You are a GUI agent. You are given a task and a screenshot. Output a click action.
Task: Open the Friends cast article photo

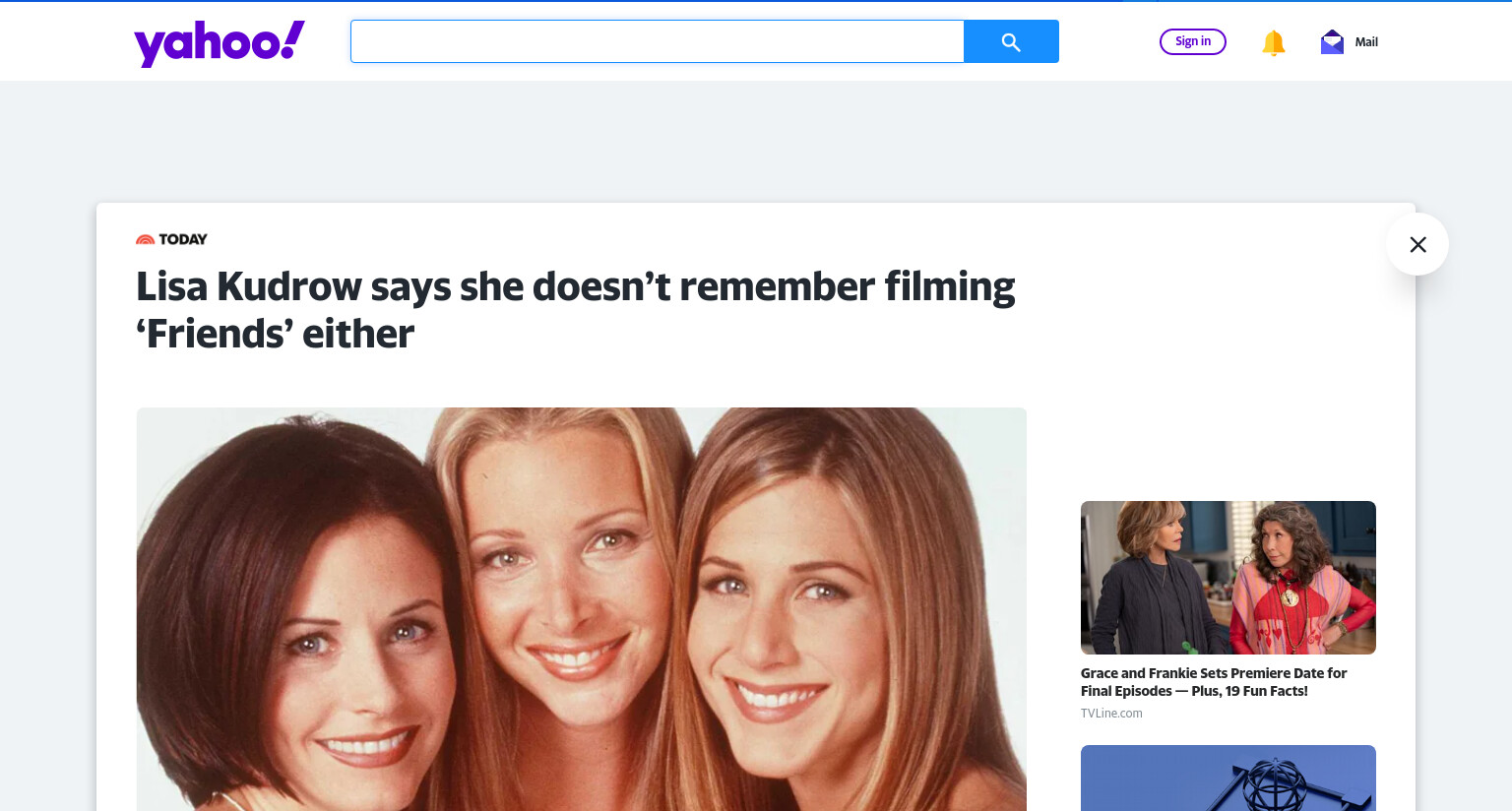(581, 609)
